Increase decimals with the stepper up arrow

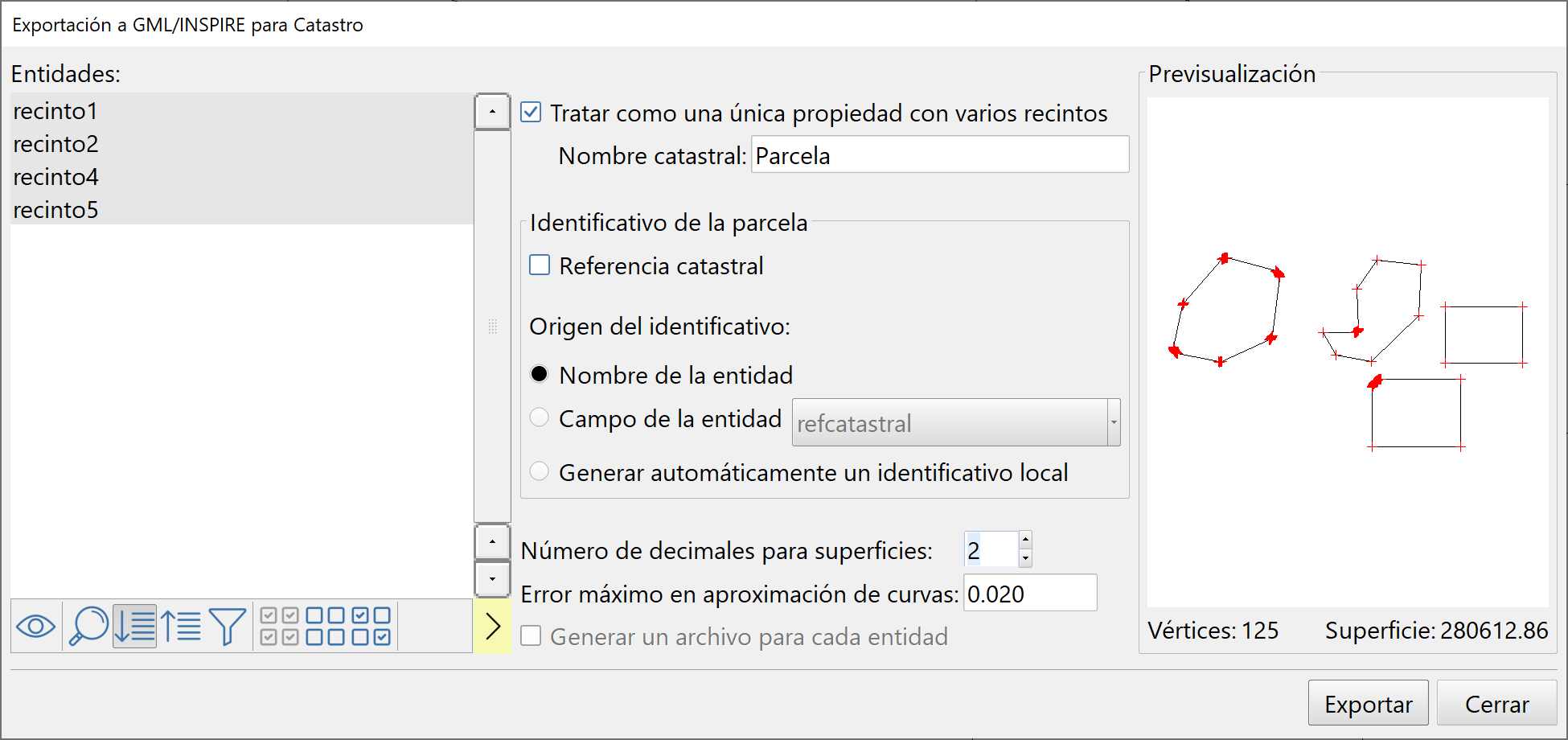[x=1024, y=541]
